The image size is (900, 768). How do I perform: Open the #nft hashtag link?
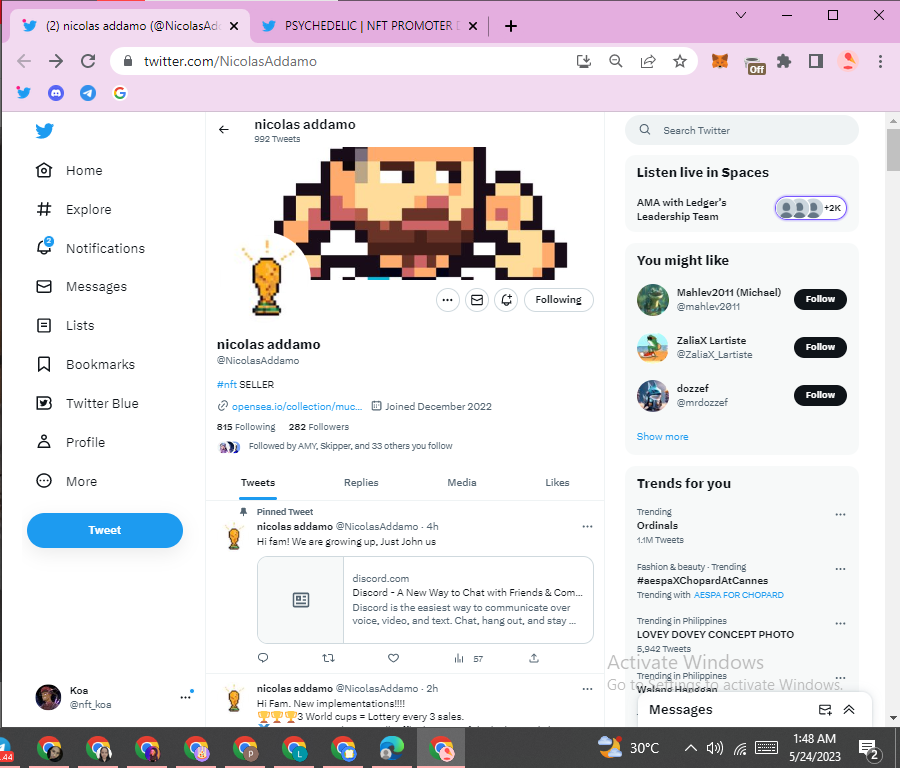(x=226, y=385)
